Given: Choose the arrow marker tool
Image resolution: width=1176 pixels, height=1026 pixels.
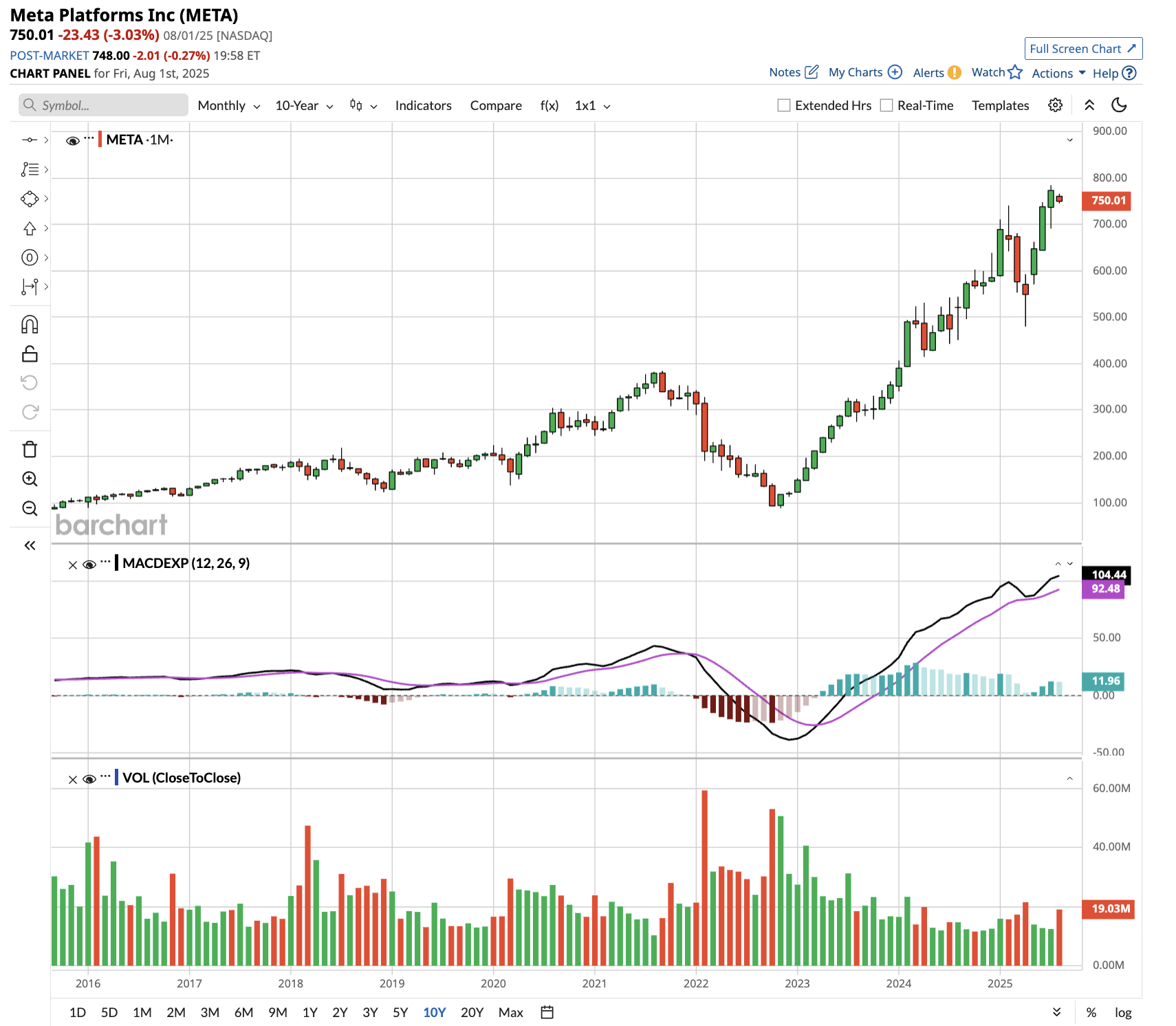Looking at the screenshot, I should click(30, 228).
